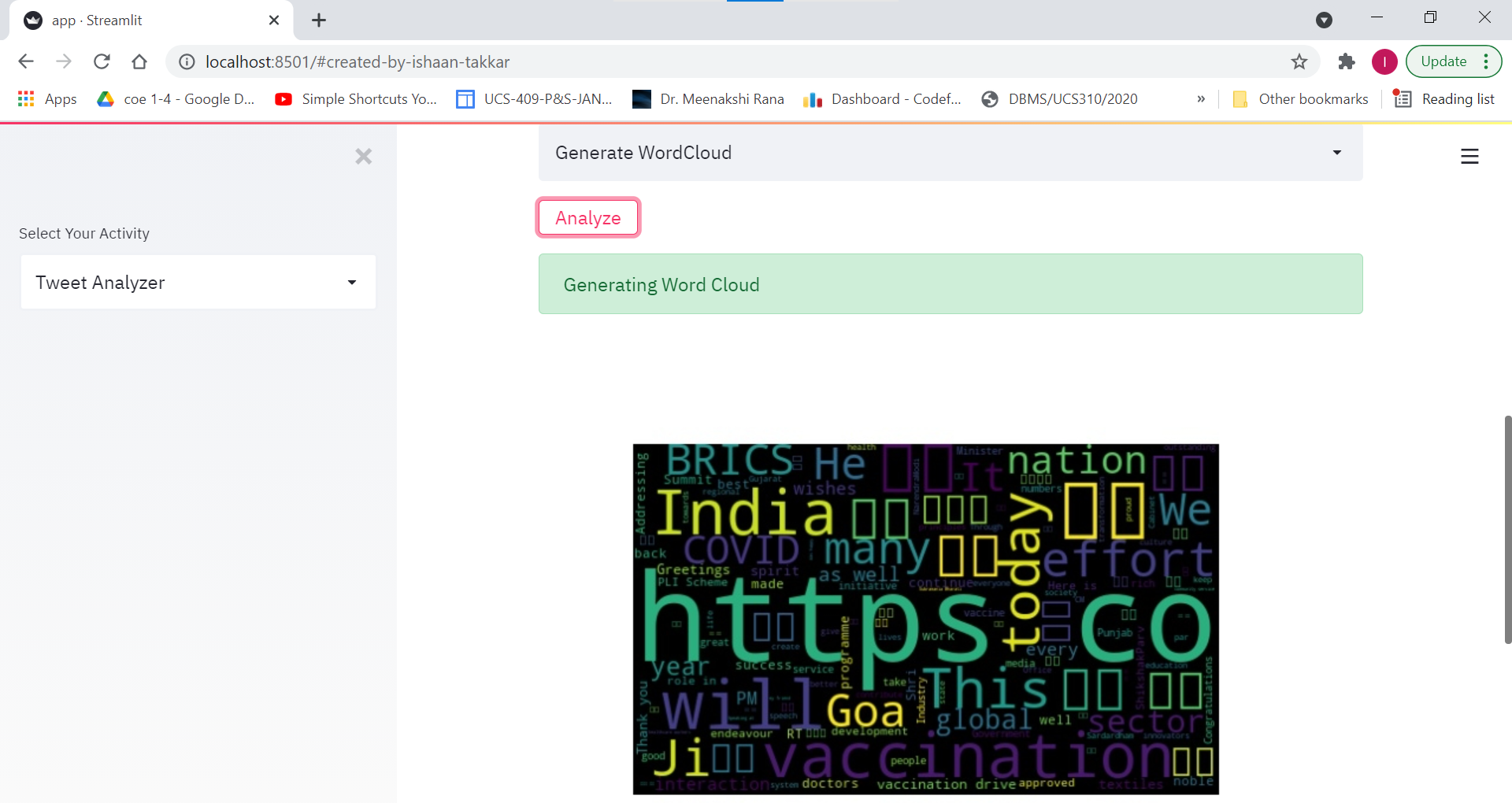Open the Reading list

click(1444, 99)
